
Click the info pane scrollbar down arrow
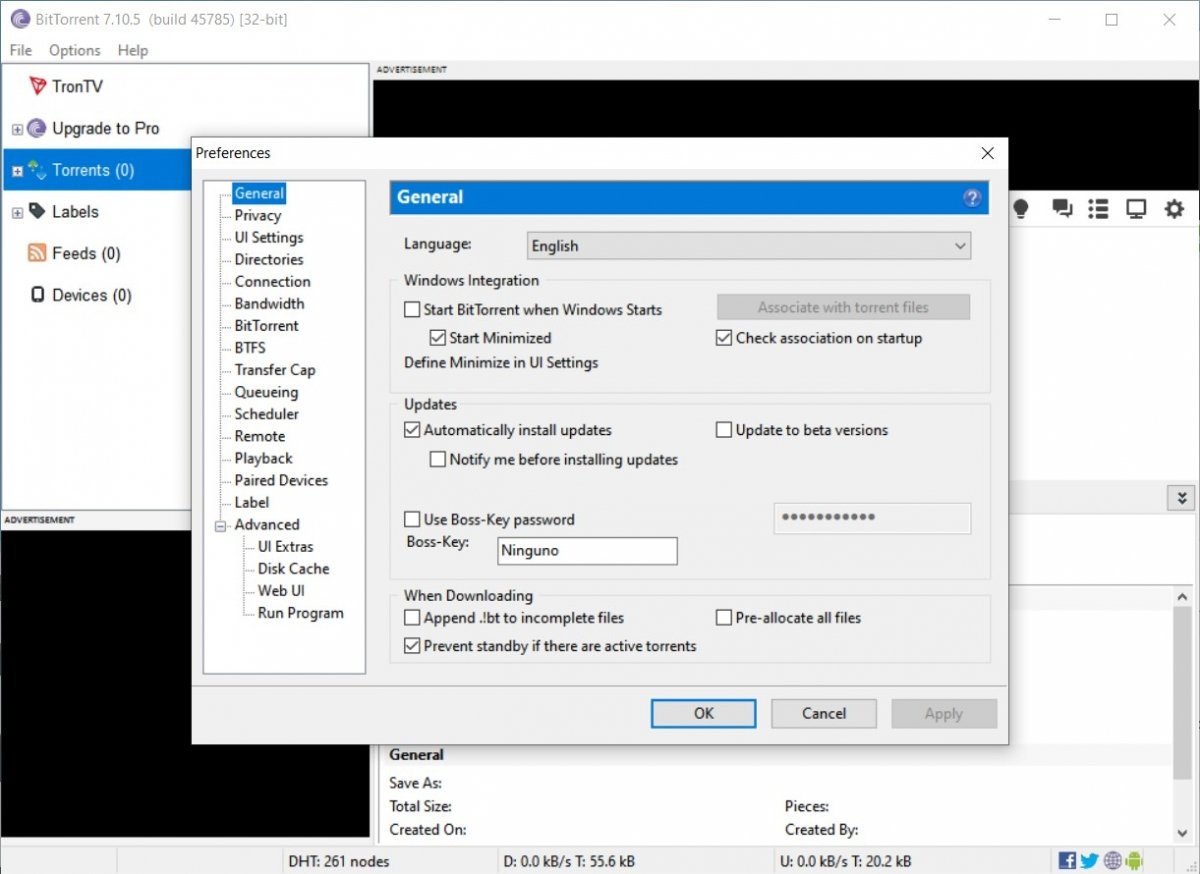pyautogui.click(x=1182, y=832)
